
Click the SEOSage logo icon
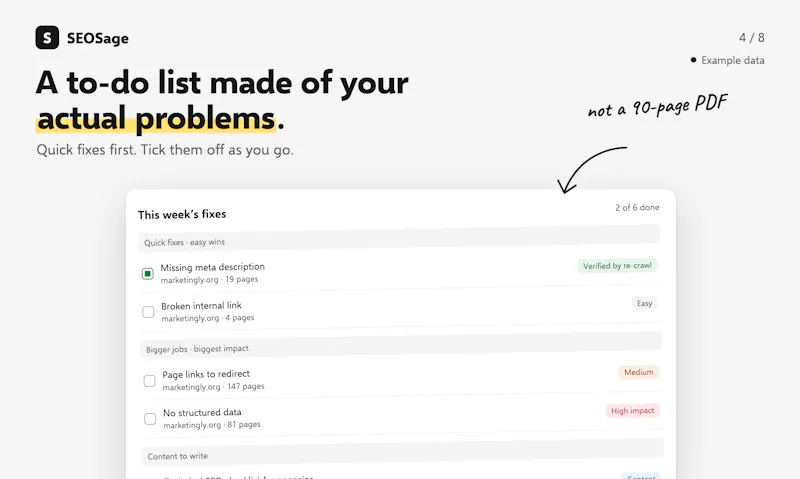(47, 38)
